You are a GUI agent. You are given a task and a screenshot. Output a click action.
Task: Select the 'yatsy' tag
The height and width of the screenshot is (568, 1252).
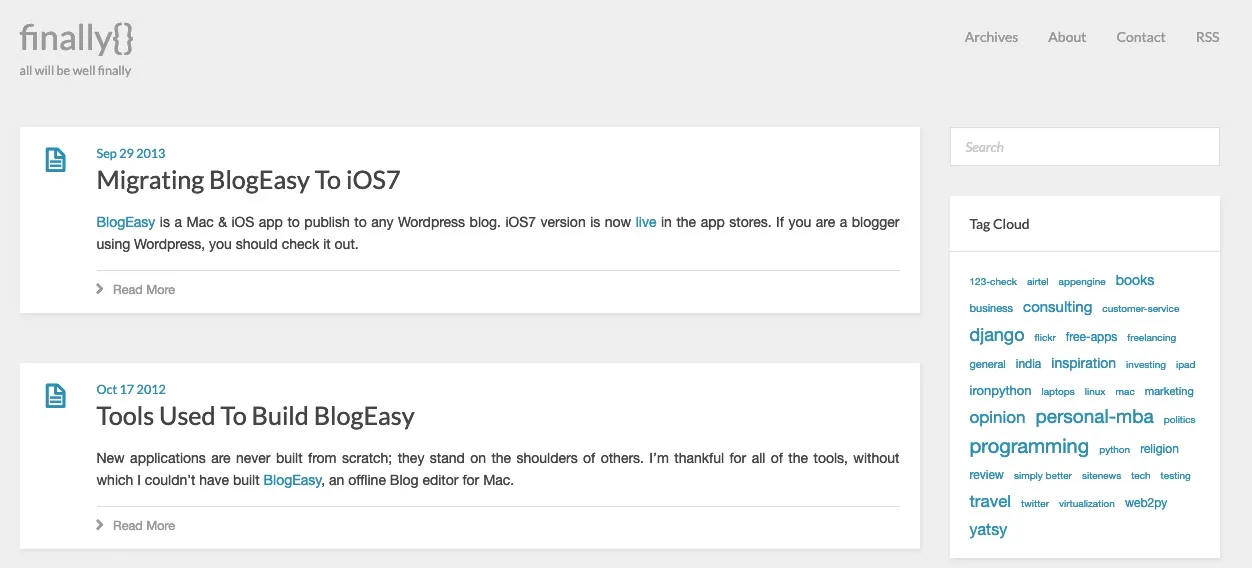coord(988,530)
